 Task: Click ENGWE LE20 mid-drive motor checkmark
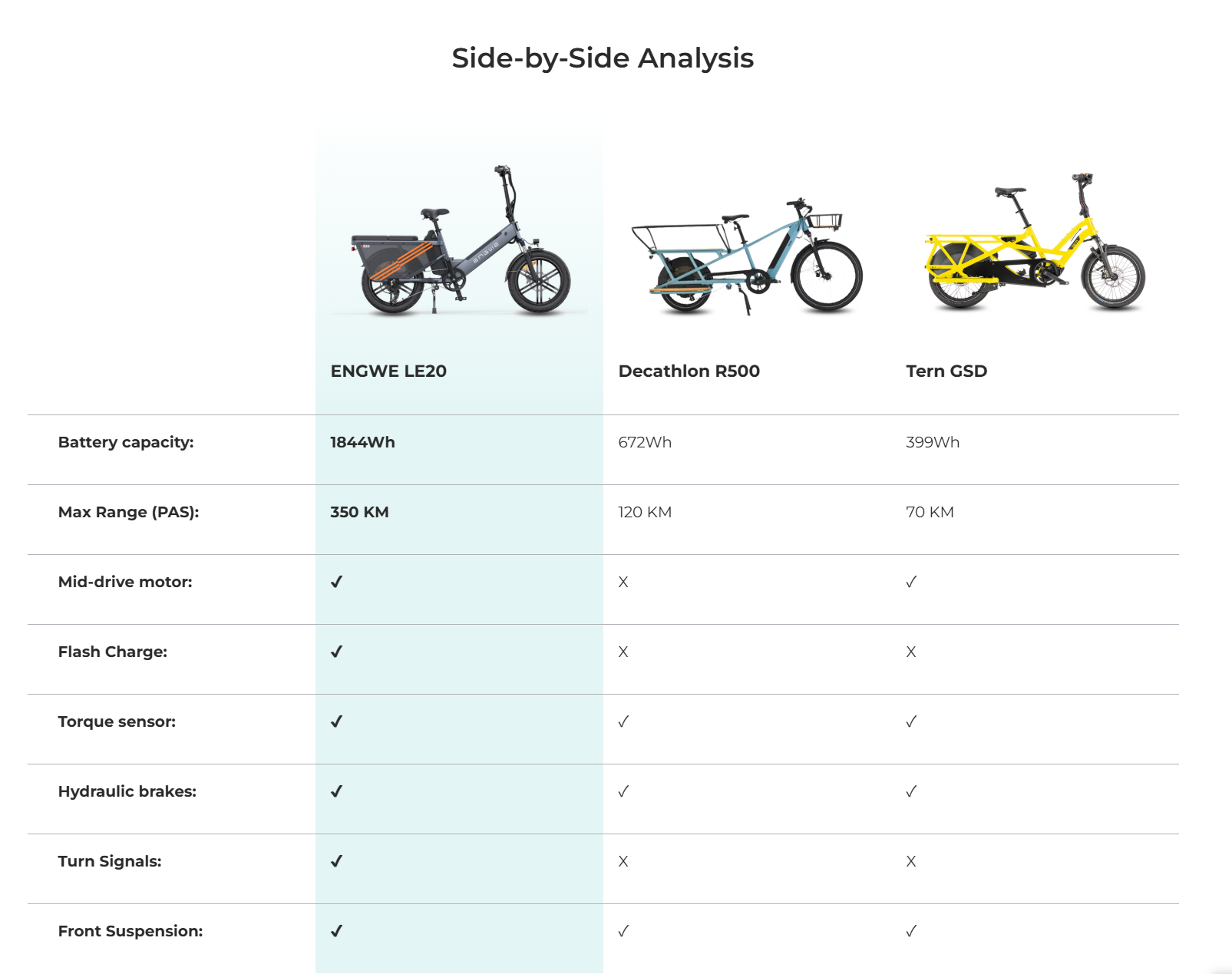click(336, 582)
